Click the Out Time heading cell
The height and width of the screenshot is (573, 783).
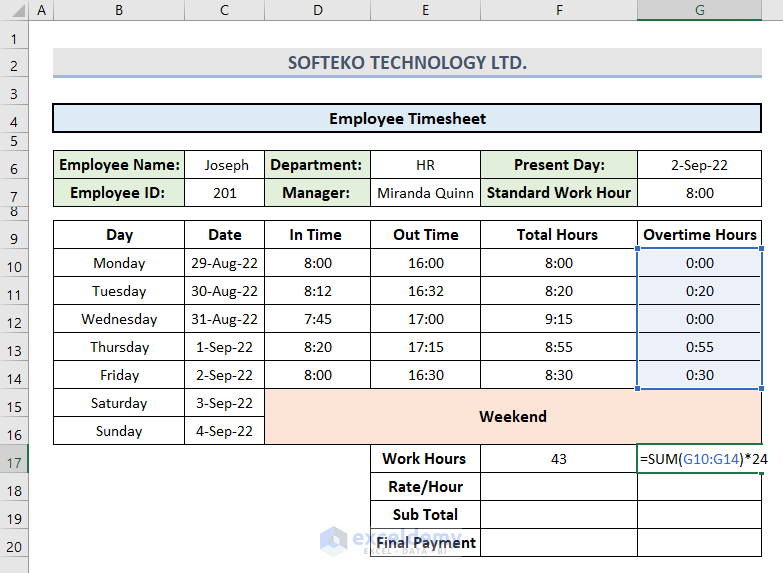pyautogui.click(x=425, y=235)
